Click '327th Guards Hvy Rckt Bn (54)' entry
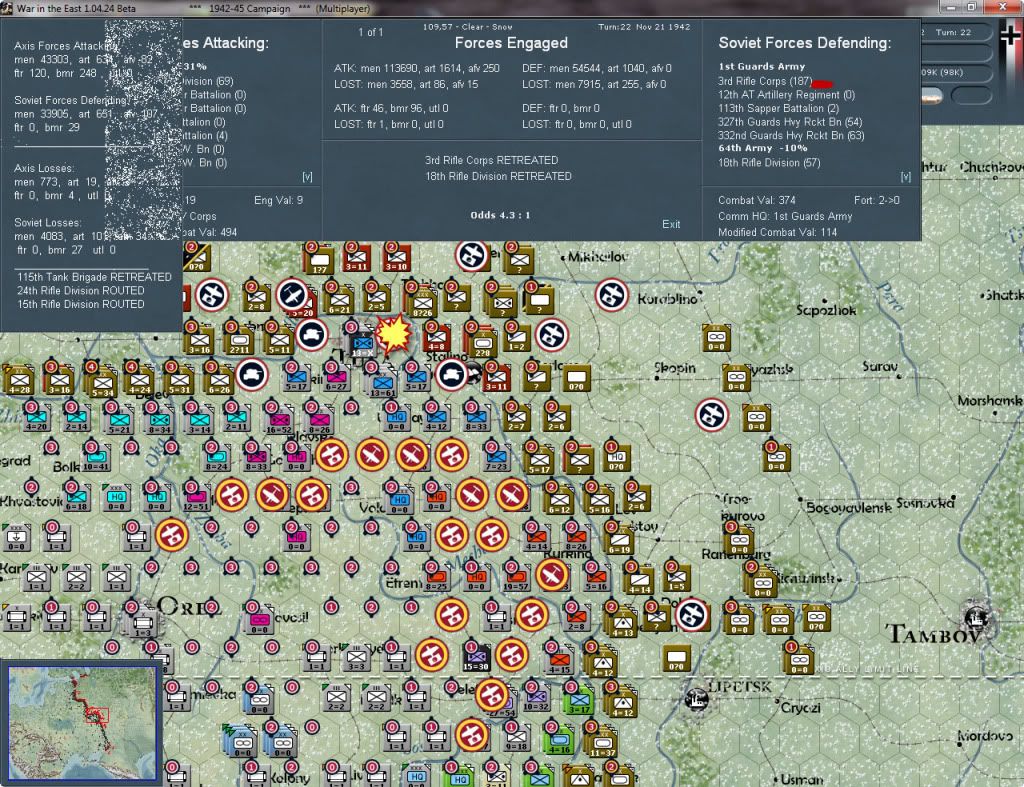Screen dimensions: 1024x787 pos(790,122)
